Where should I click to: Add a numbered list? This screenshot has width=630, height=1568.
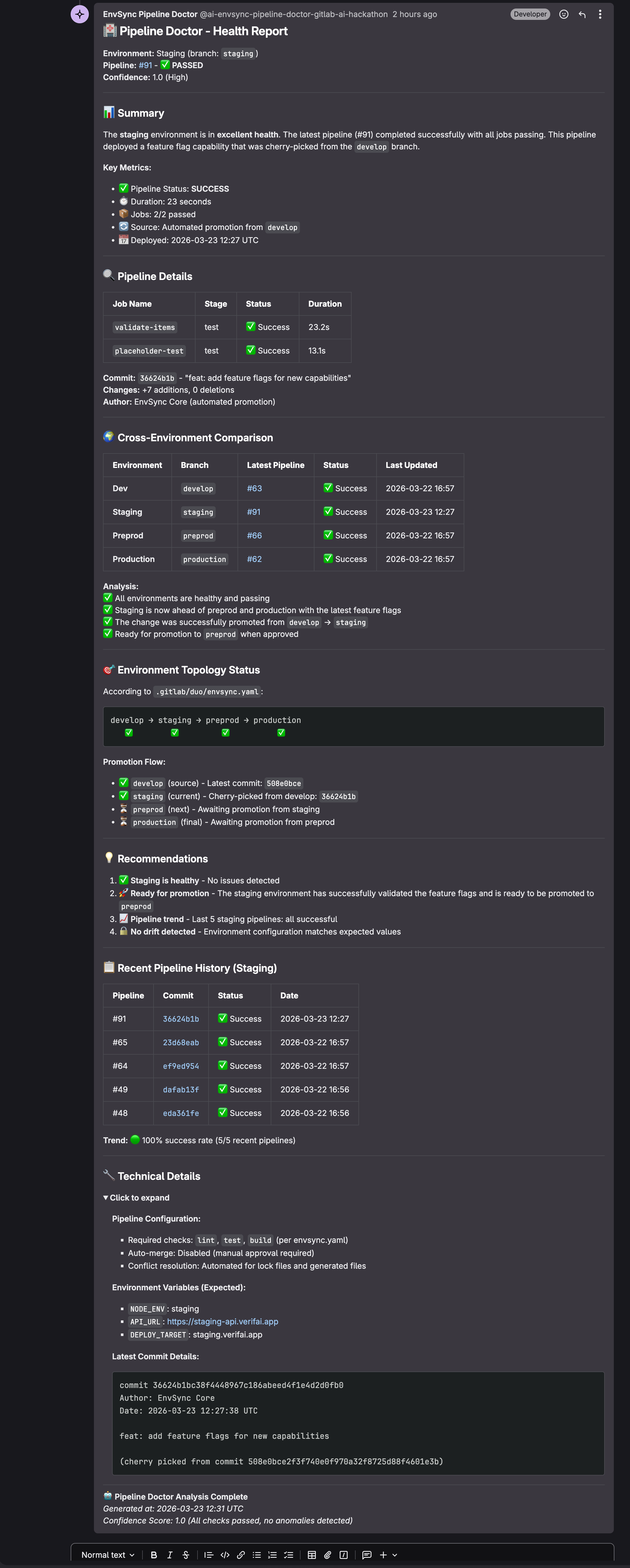pos(272,1555)
